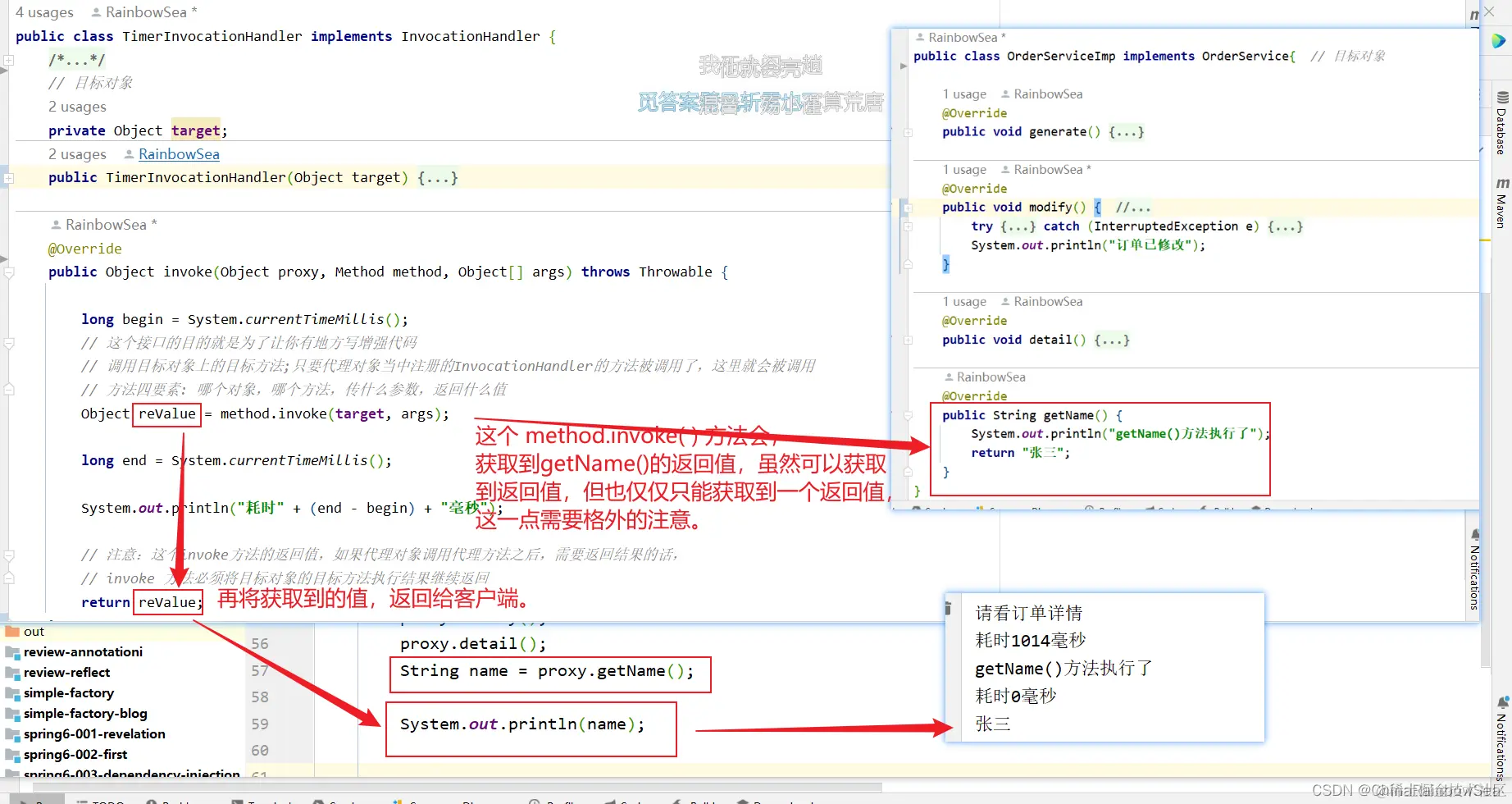This screenshot has height=804, width=1512.
Task: Toggle the fold marker beside the modify() method
Action: [x=908, y=208]
